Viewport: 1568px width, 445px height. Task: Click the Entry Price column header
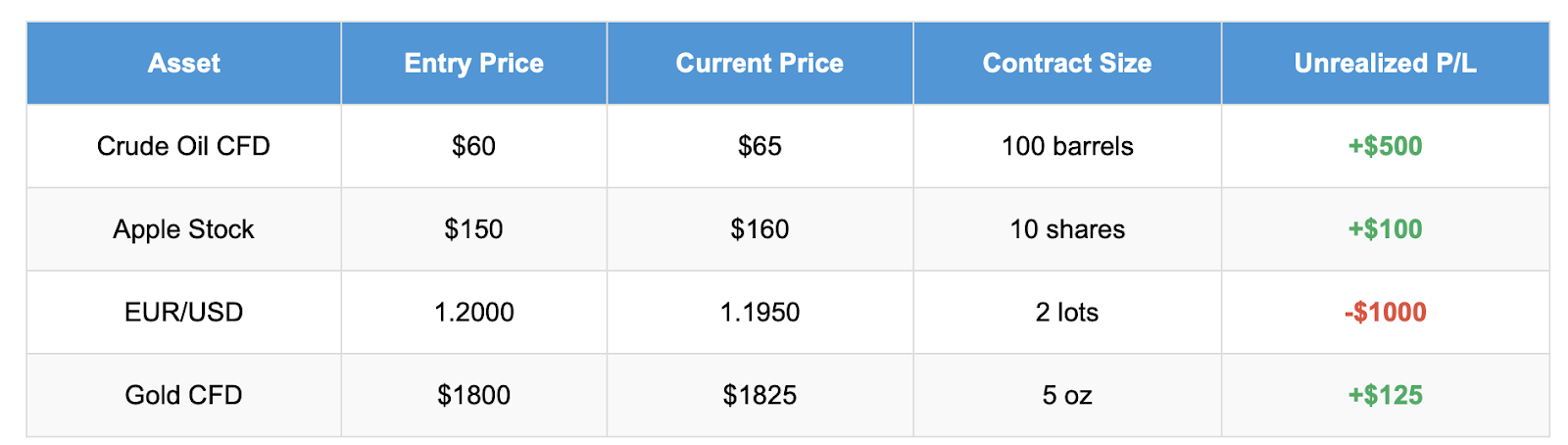point(473,64)
